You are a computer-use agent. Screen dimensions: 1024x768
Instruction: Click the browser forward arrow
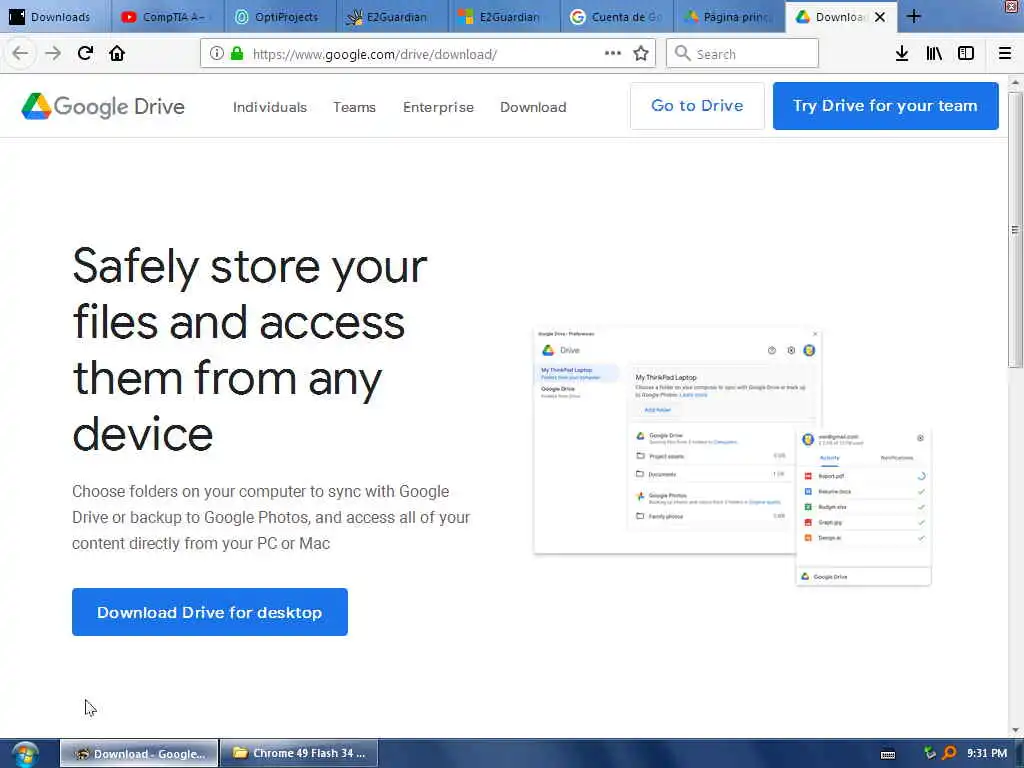click(53, 54)
